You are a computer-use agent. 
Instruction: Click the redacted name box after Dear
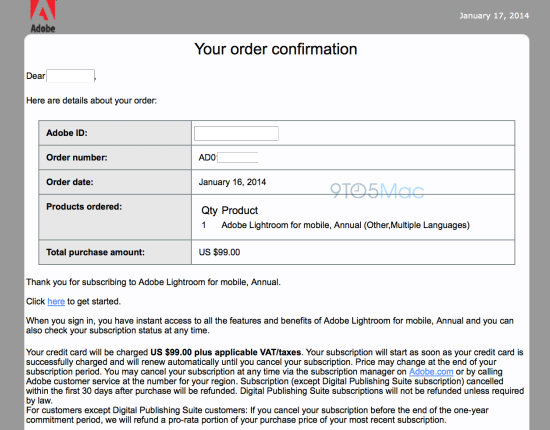[71, 76]
